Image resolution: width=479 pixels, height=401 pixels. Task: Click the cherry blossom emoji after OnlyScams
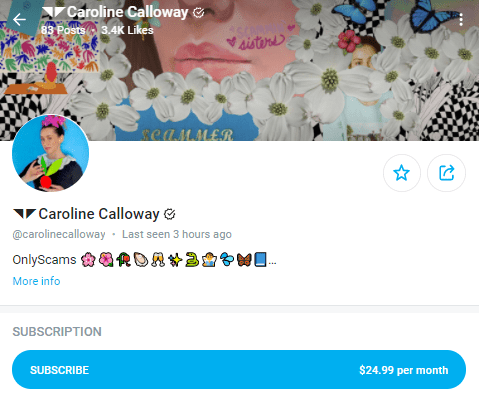88,259
